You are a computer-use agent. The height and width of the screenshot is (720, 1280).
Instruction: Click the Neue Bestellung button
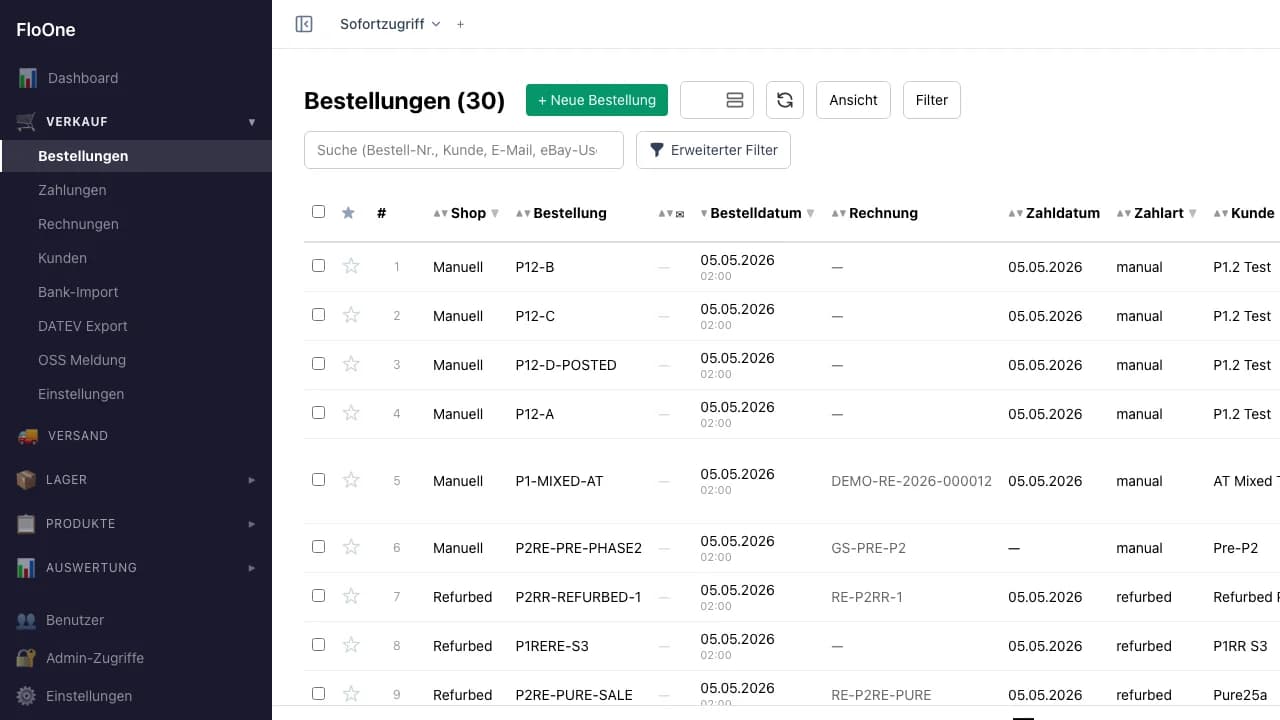(x=597, y=100)
